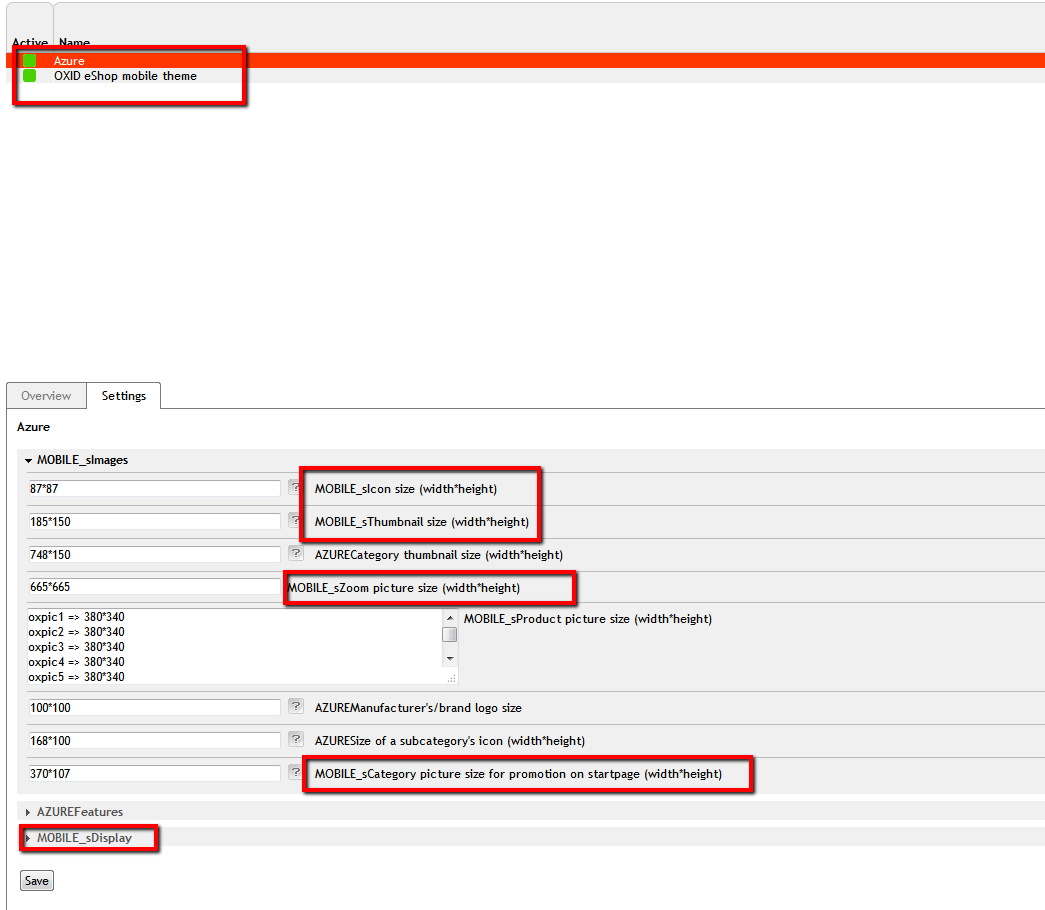The height and width of the screenshot is (910, 1045).
Task: Switch to the Overview tab
Action: point(46,396)
